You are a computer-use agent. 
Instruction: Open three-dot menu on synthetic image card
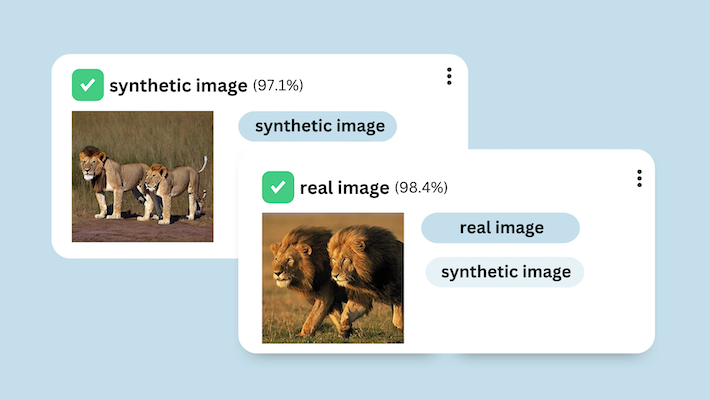tap(449, 76)
